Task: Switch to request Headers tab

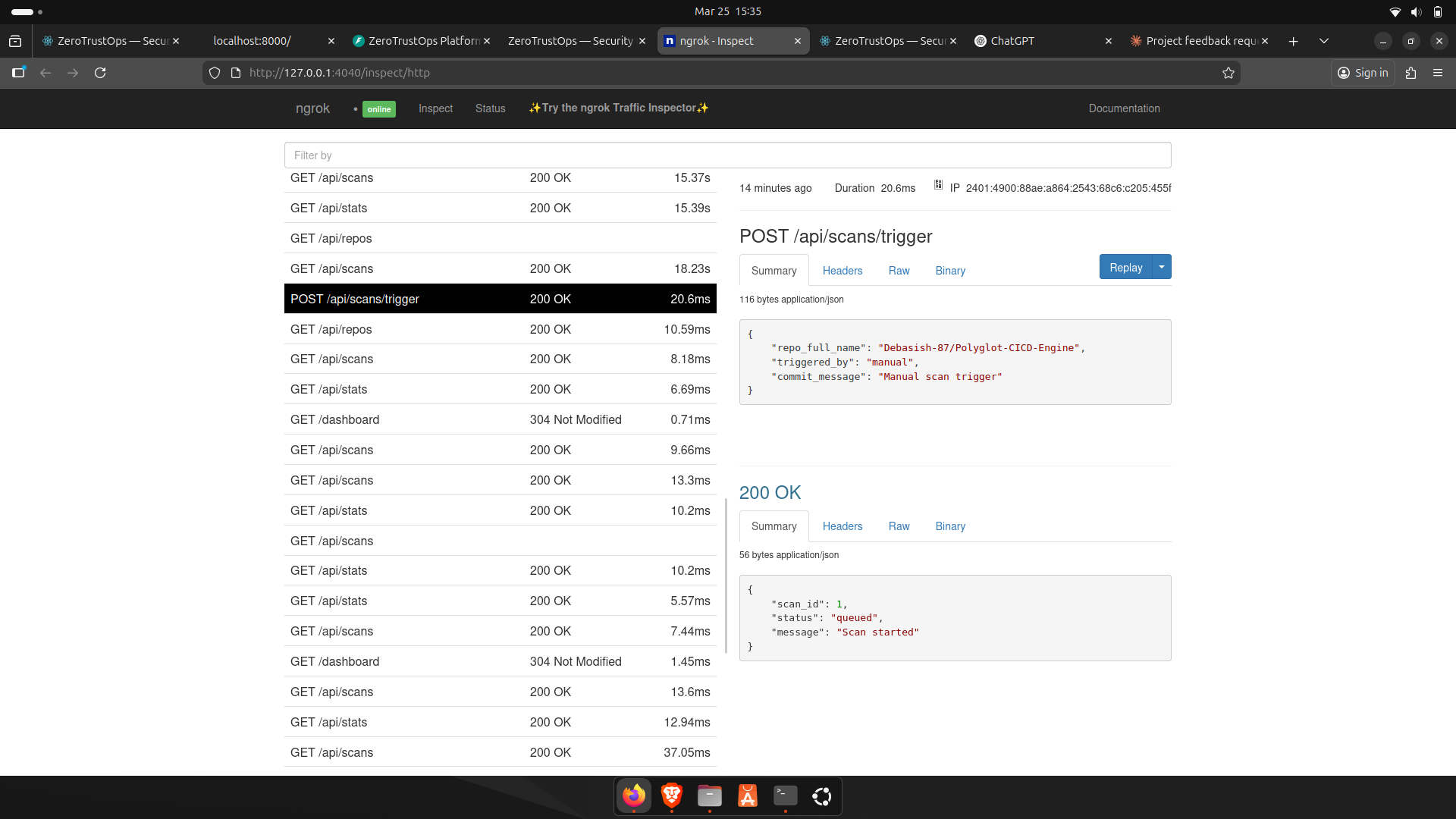Action: coord(842,271)
